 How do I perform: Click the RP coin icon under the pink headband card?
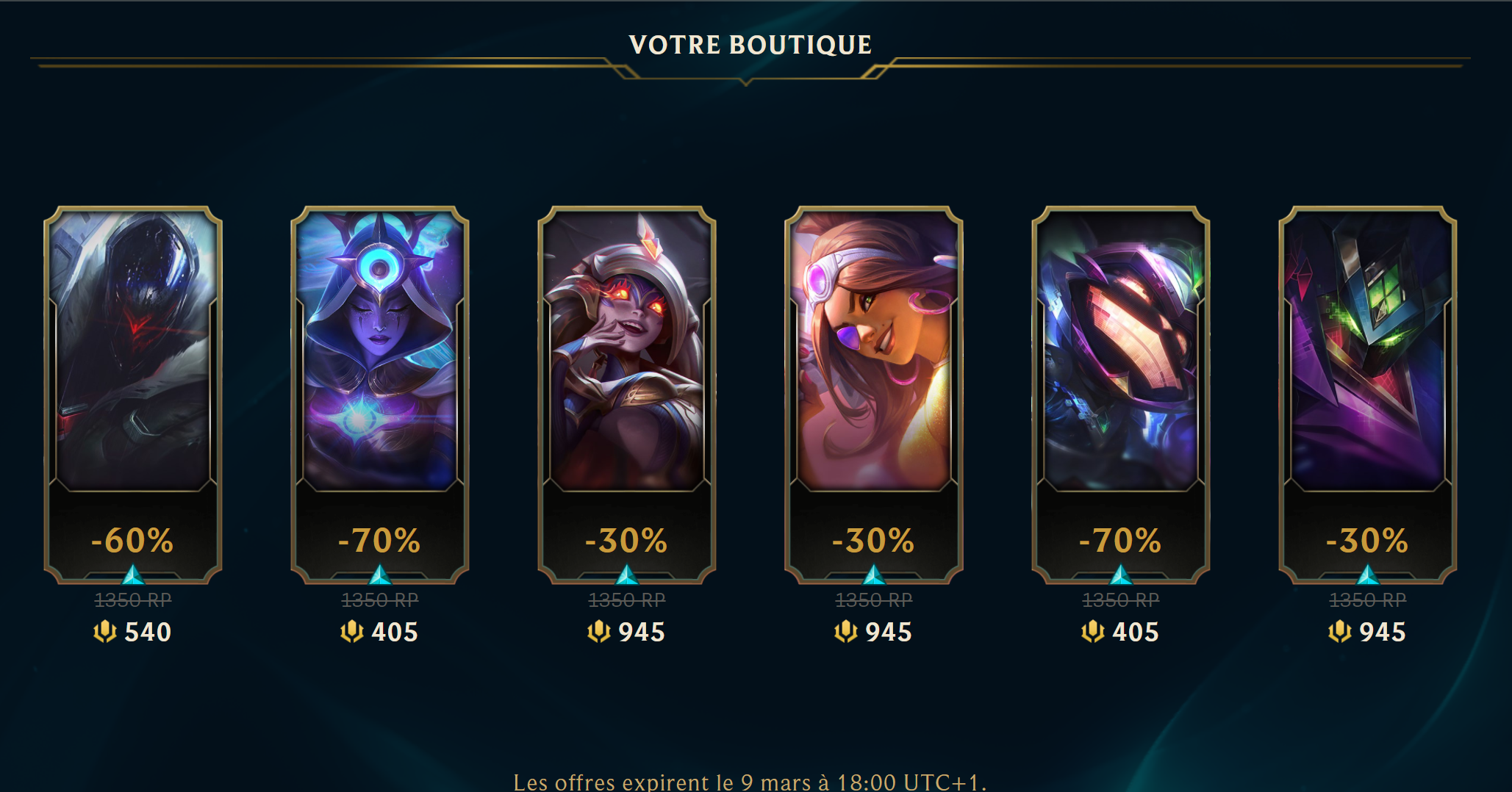[846, 631]
